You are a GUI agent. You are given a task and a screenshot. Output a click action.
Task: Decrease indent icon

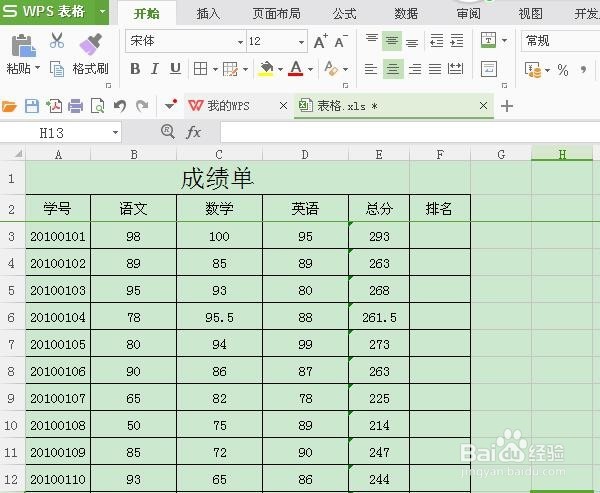[437, 41]
